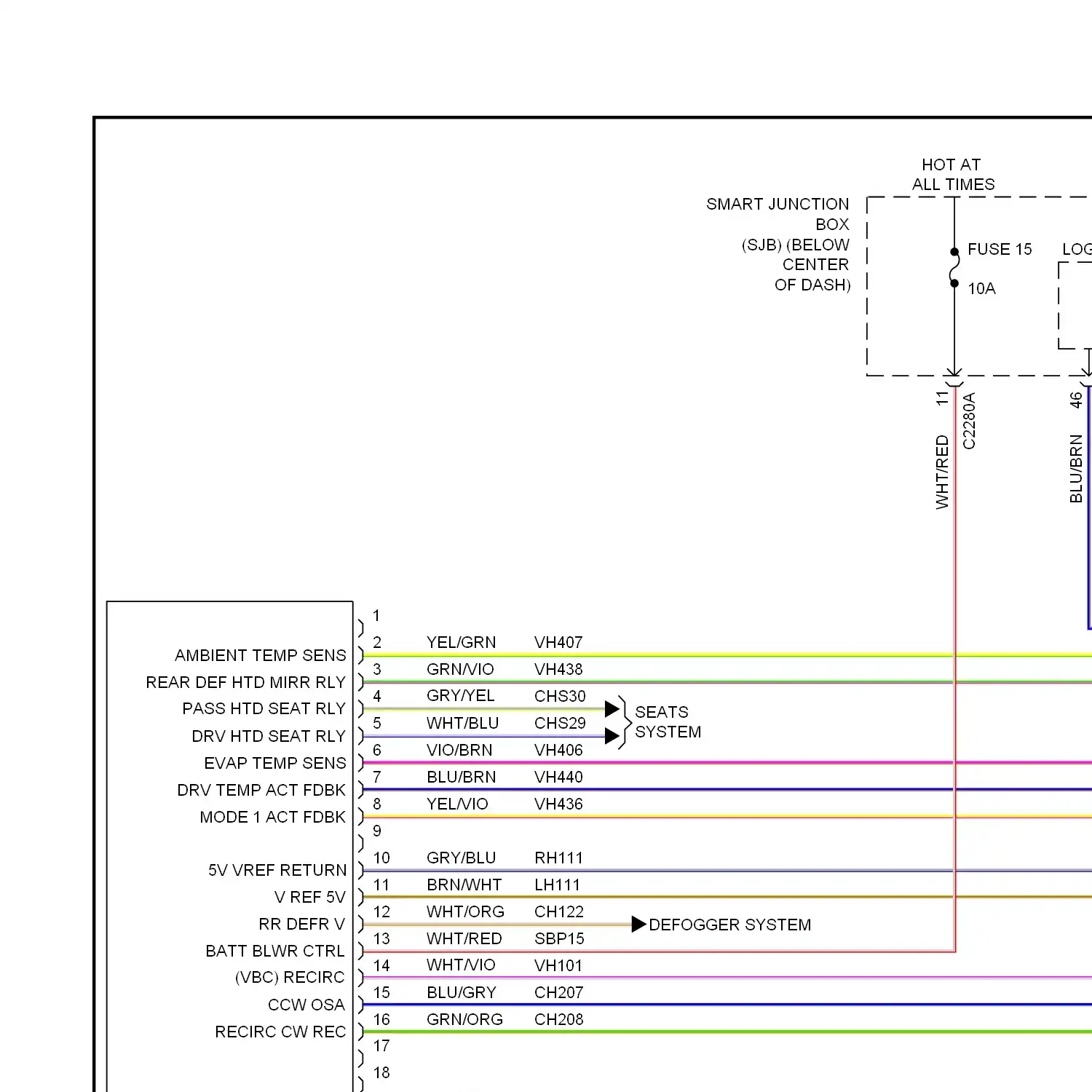Viewport: 1092px width, 1092px height.
Task: Click the (VBC) RECIRC label
Action: [290, 977]
